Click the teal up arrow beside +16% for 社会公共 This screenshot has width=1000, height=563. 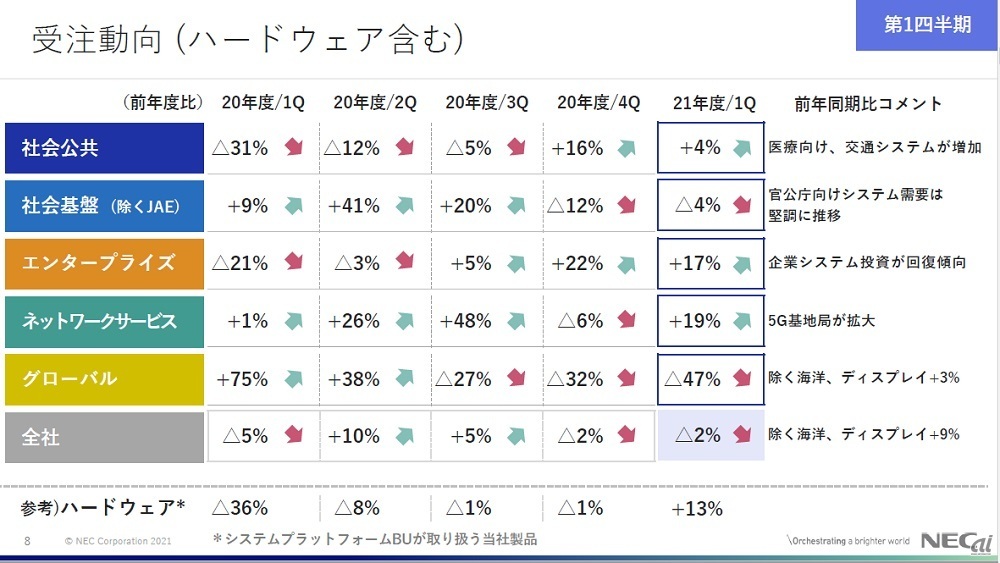[x=627, y=148]
